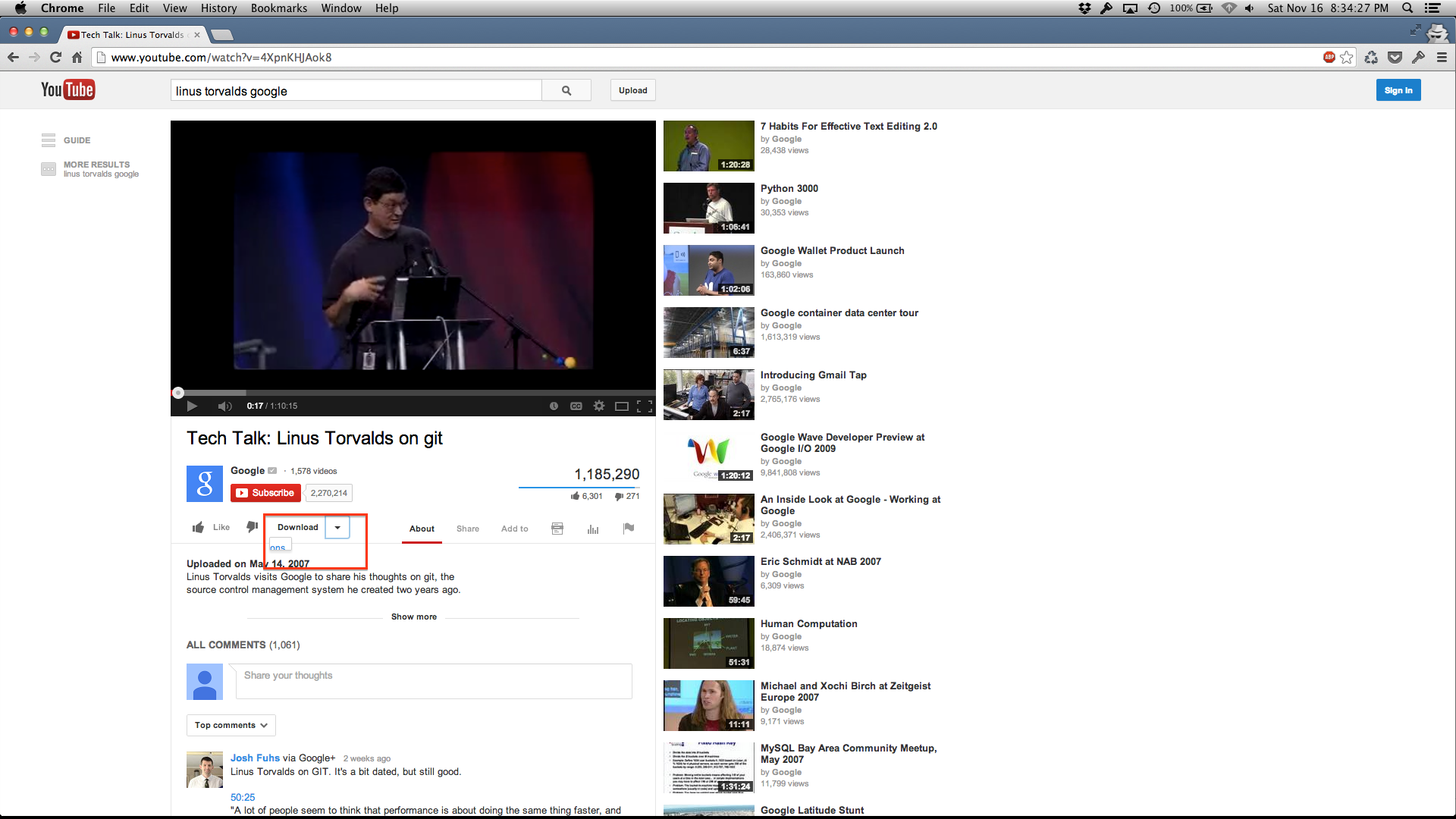Select the Add to tab
The height and width of the screenshot is (819, 1456).
point(515,529)
